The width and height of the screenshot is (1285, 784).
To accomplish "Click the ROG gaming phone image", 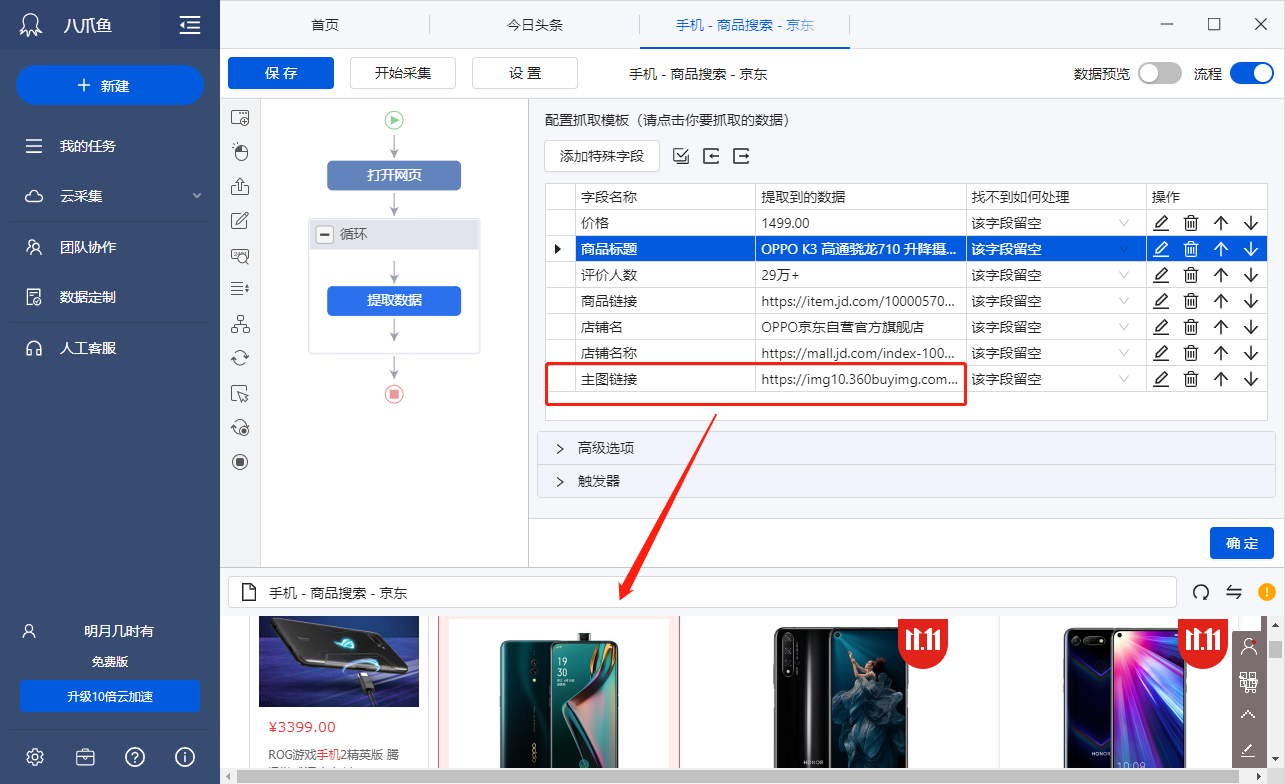I will [339, 662].
